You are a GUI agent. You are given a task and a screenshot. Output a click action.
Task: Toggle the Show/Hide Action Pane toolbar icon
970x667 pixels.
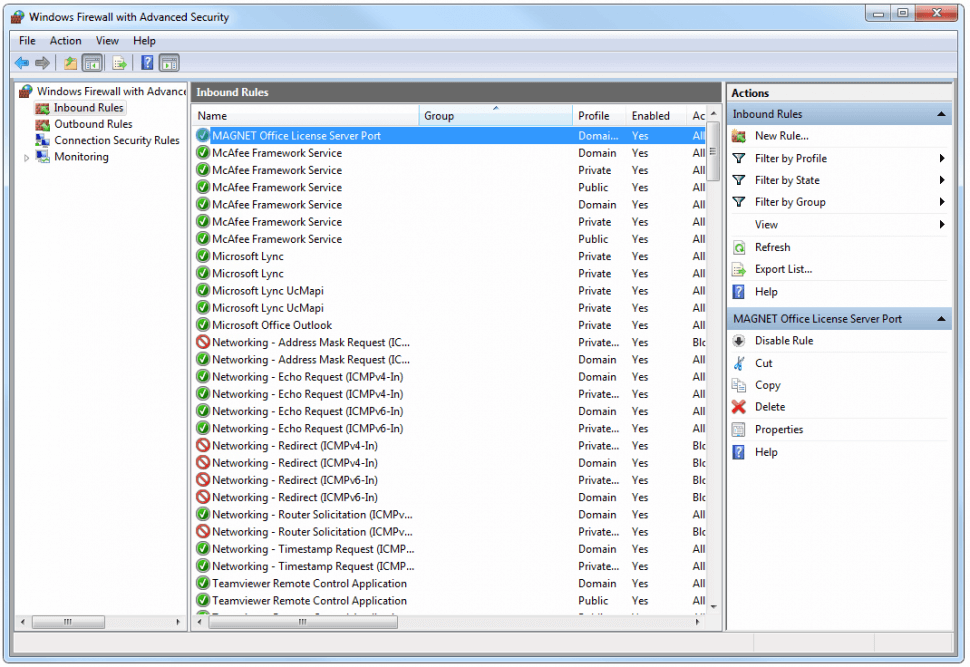click(169, 63)
